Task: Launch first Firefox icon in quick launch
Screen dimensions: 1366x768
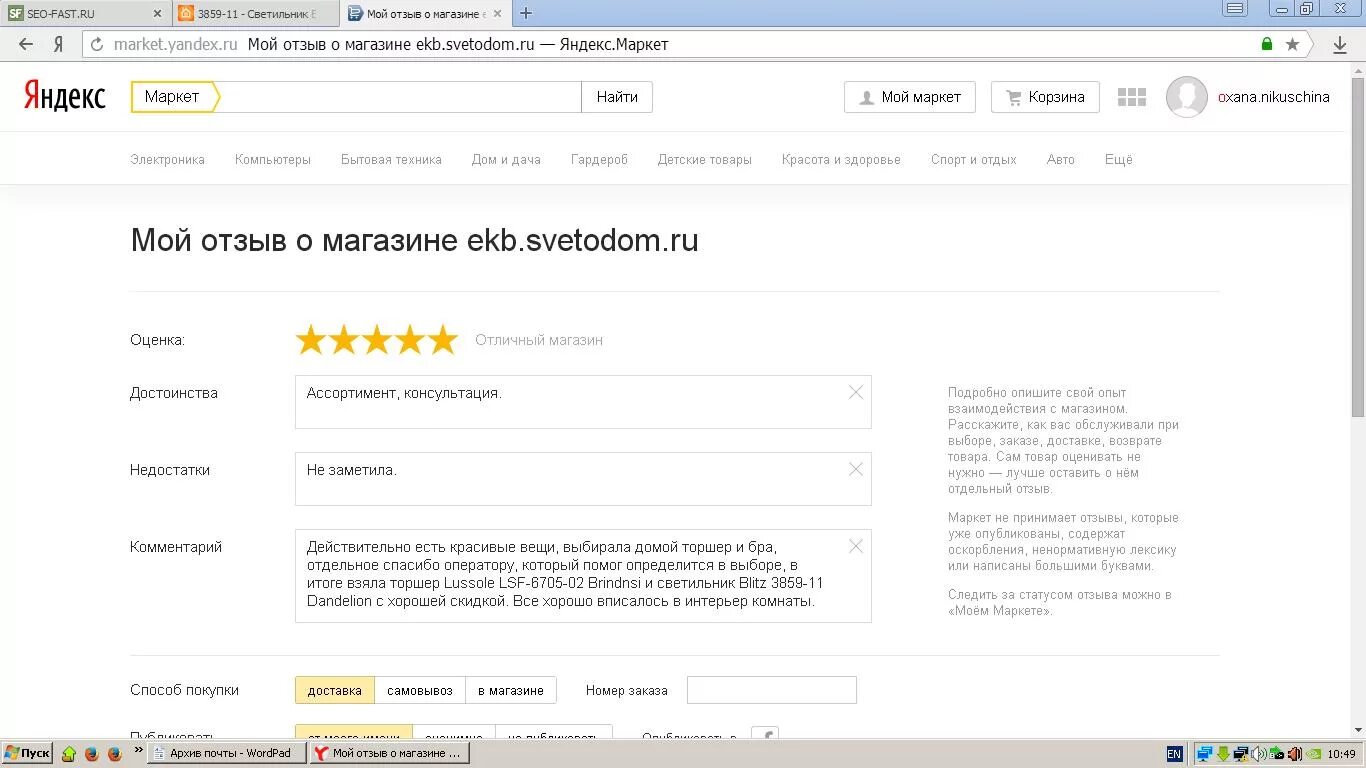Action: click(92, 754)
